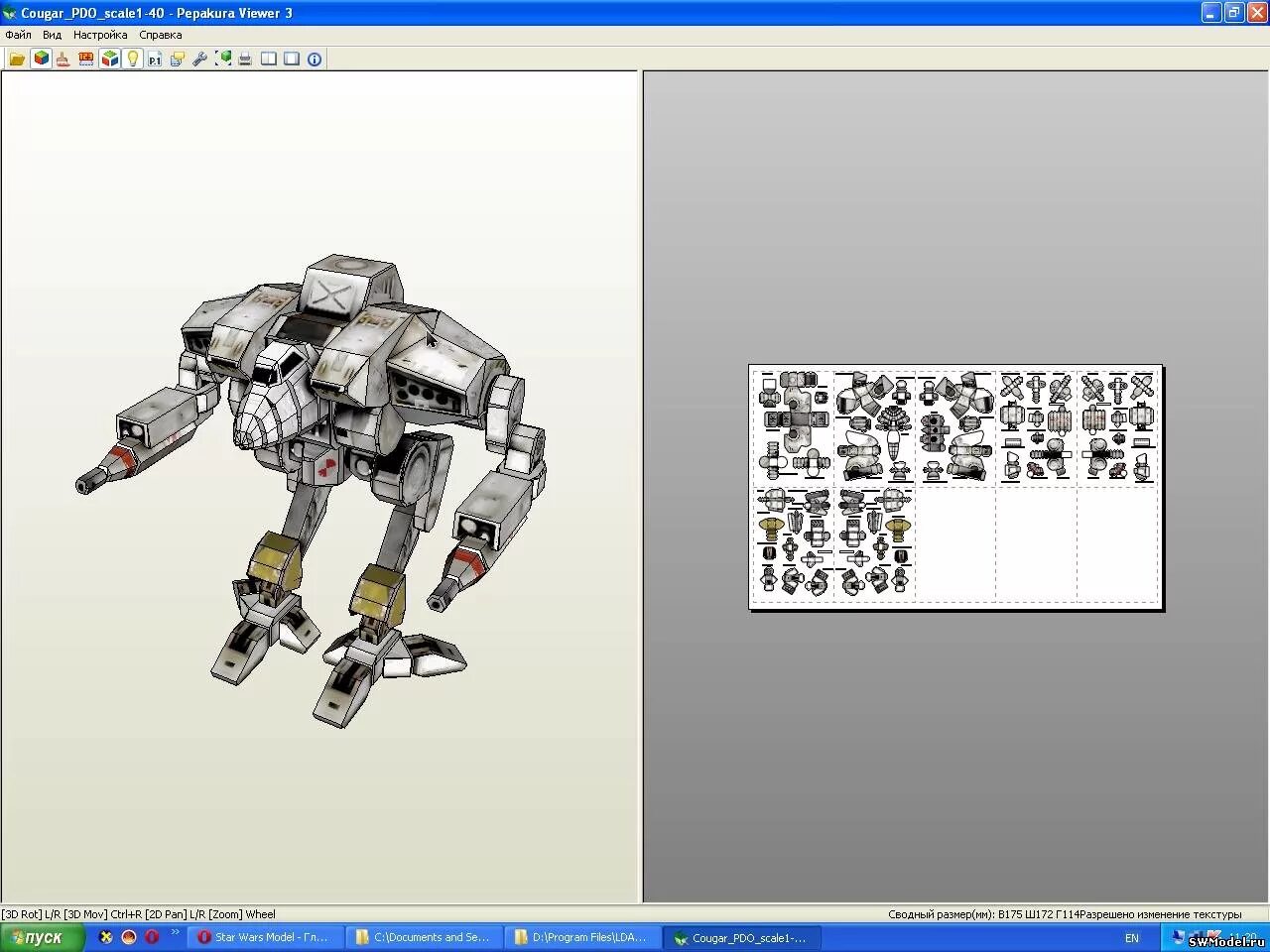
Task: Toggle the colored cube texture display icon
Action: (41, 59)
